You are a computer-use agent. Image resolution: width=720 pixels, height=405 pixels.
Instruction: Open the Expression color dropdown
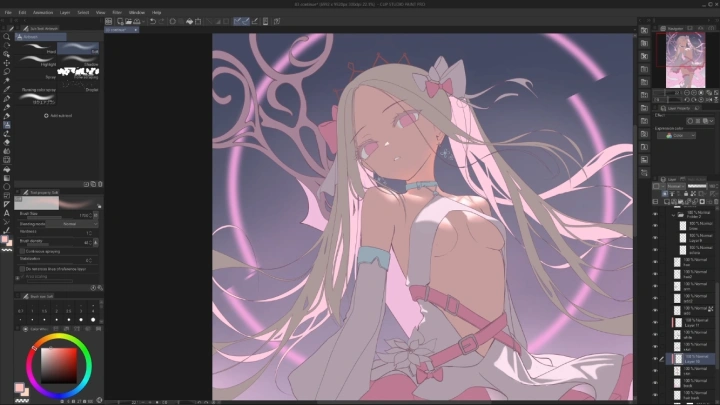click(x=678, y=135)
